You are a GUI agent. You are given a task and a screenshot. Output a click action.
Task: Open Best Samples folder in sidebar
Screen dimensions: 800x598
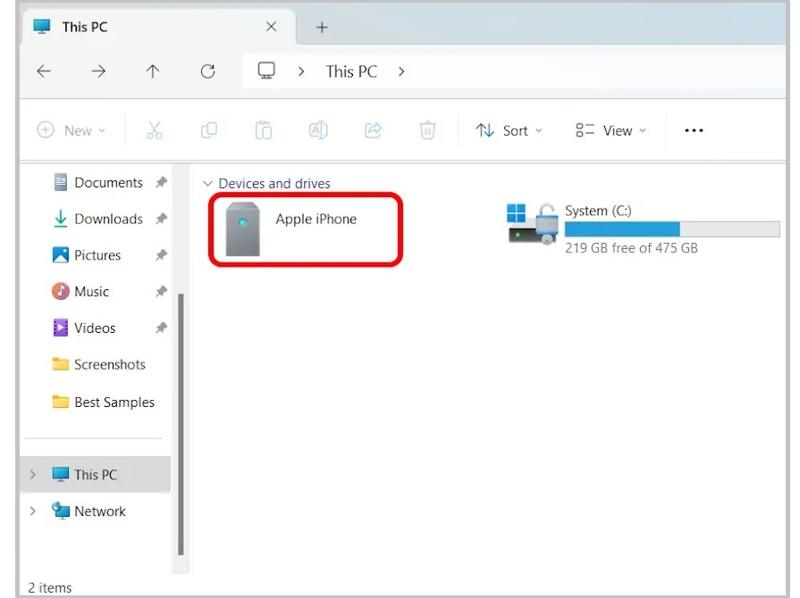(103, 402)
